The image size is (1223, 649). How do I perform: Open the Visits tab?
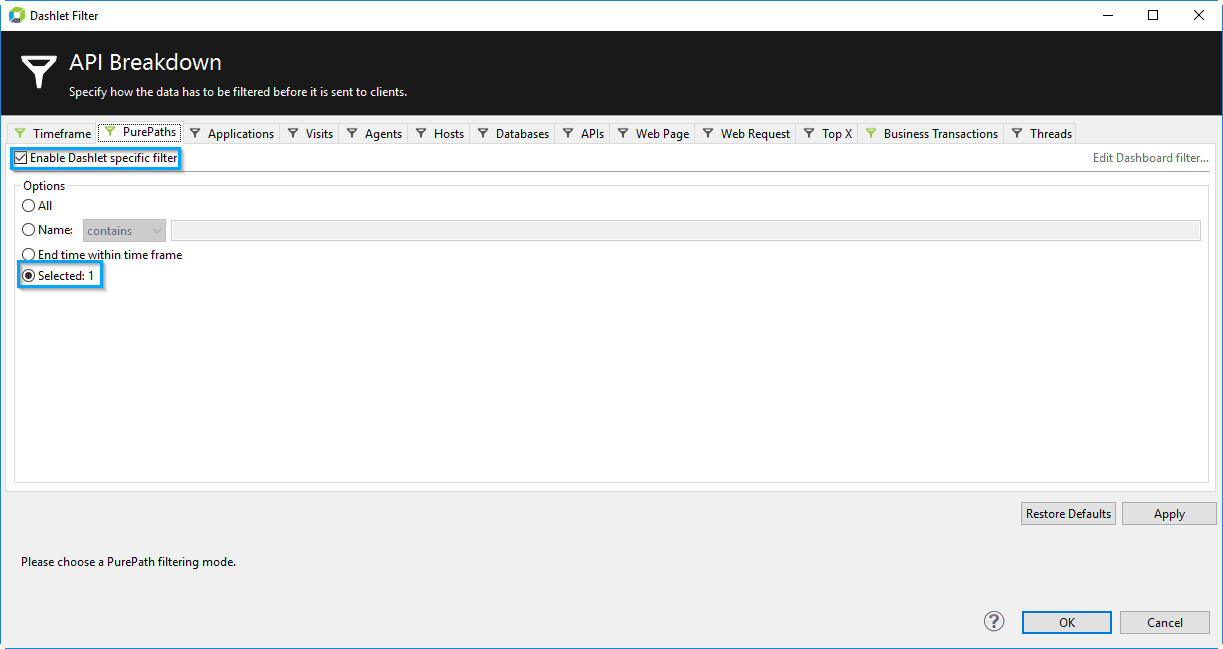tap(310, 133)
